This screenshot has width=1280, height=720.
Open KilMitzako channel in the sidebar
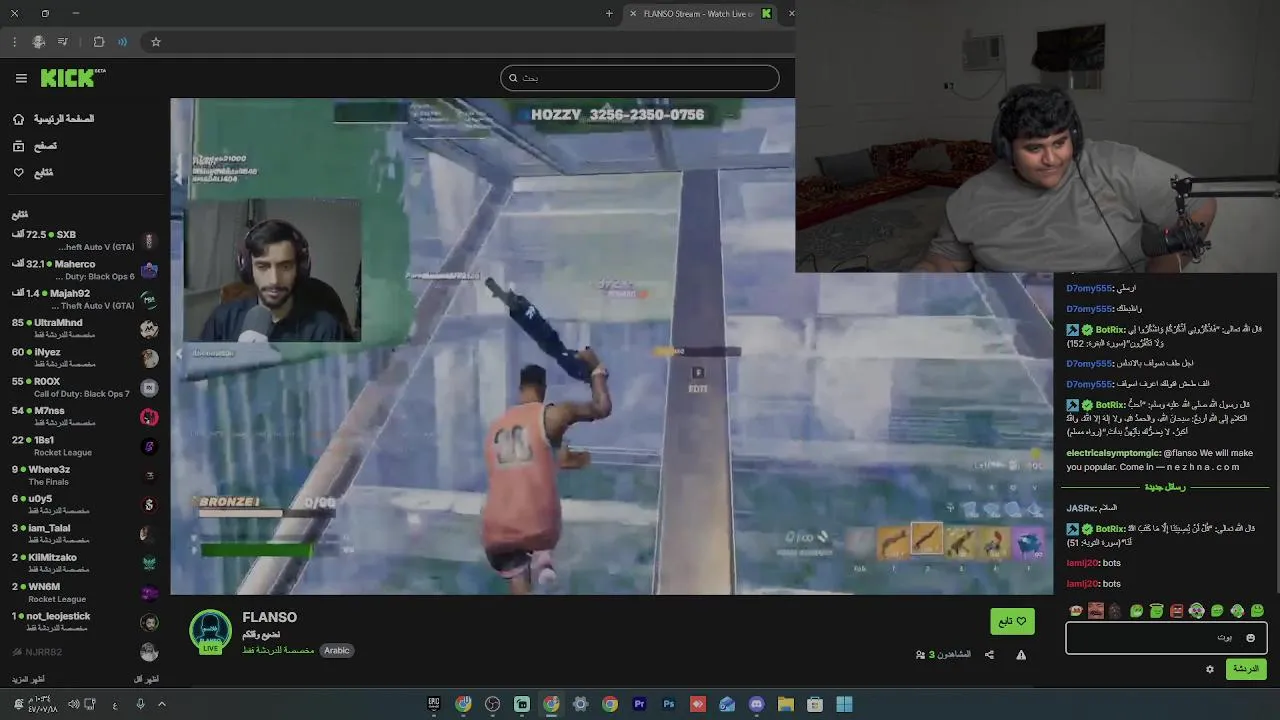coord(83,563)
